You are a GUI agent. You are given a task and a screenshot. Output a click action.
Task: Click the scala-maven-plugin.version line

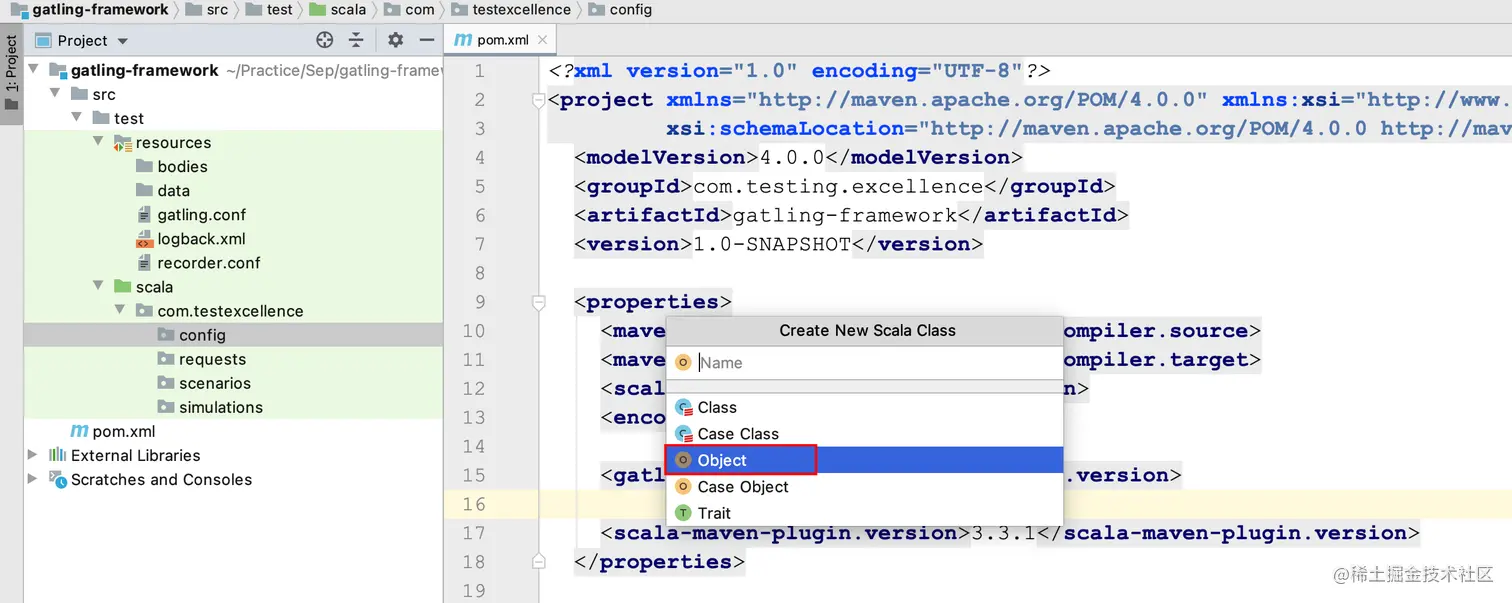pos(1010,533)
